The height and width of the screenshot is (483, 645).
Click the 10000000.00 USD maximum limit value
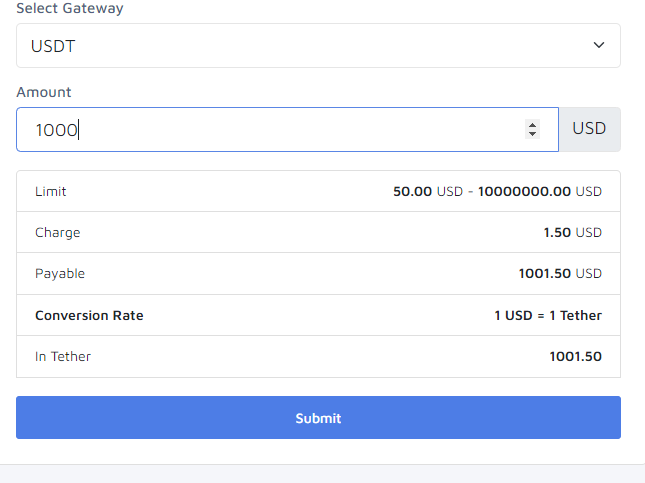(540, 191)
